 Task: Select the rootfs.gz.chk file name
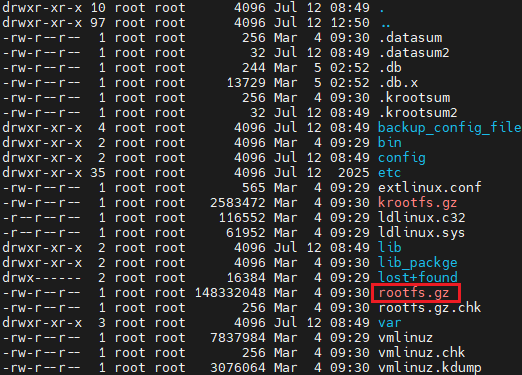[430, 308]
